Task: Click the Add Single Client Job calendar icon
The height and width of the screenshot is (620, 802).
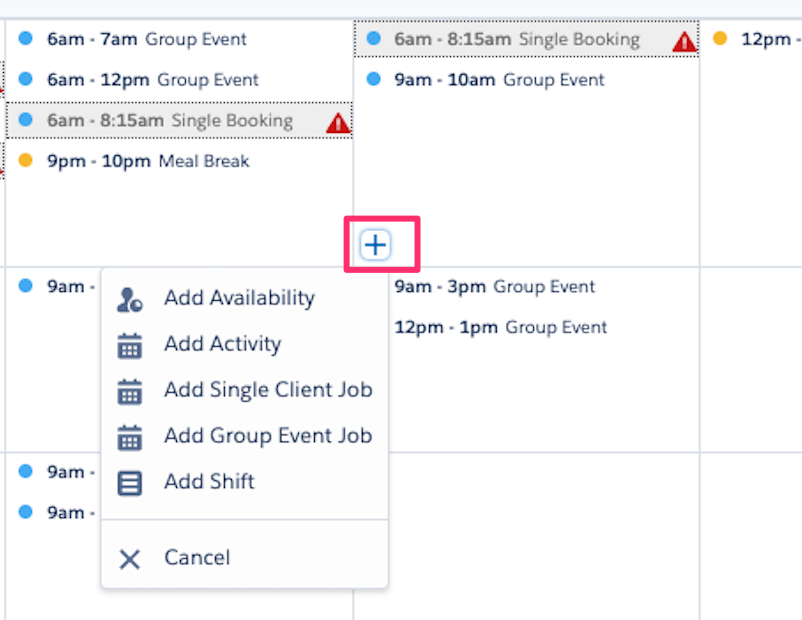Action: pyautogui.click(x=129, y=391)
